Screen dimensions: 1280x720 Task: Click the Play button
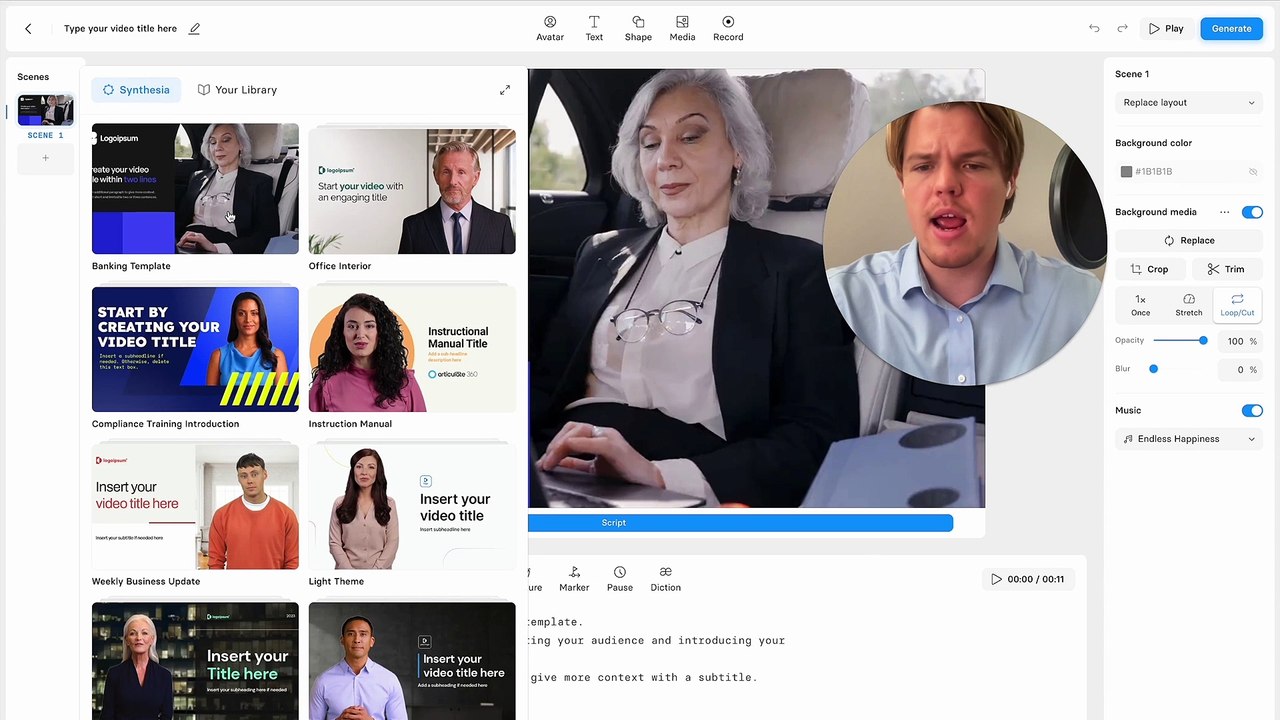click(1166, 29)
